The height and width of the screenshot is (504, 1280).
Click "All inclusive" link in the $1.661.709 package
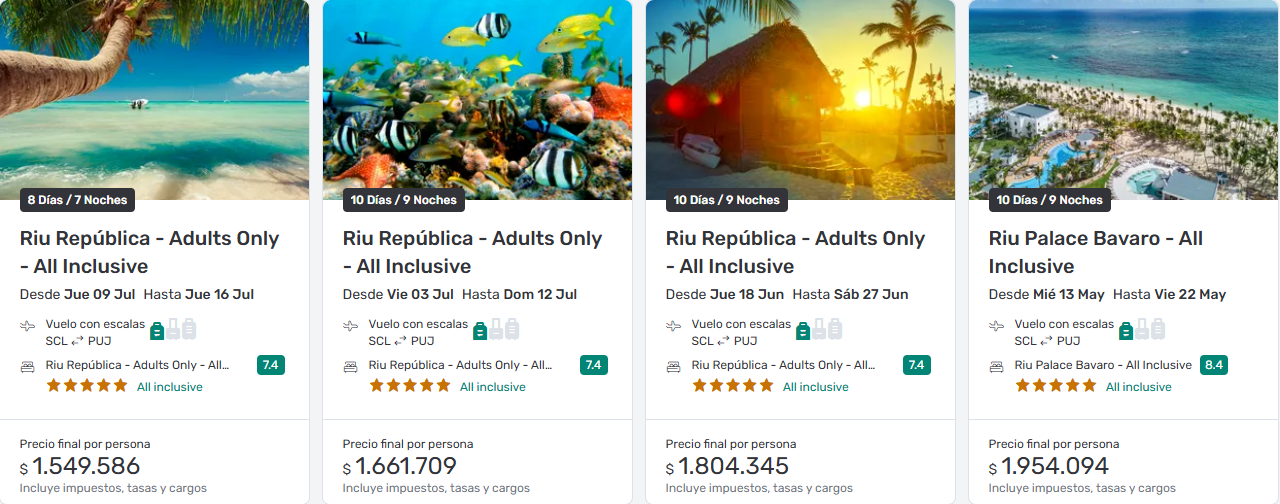(492, 387)
